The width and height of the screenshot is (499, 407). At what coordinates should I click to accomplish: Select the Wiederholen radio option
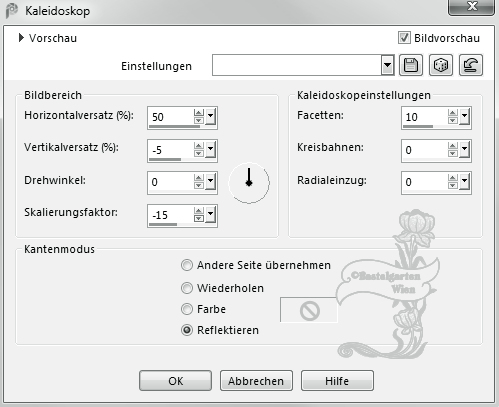pyautogui.click(x=187, y=288)
